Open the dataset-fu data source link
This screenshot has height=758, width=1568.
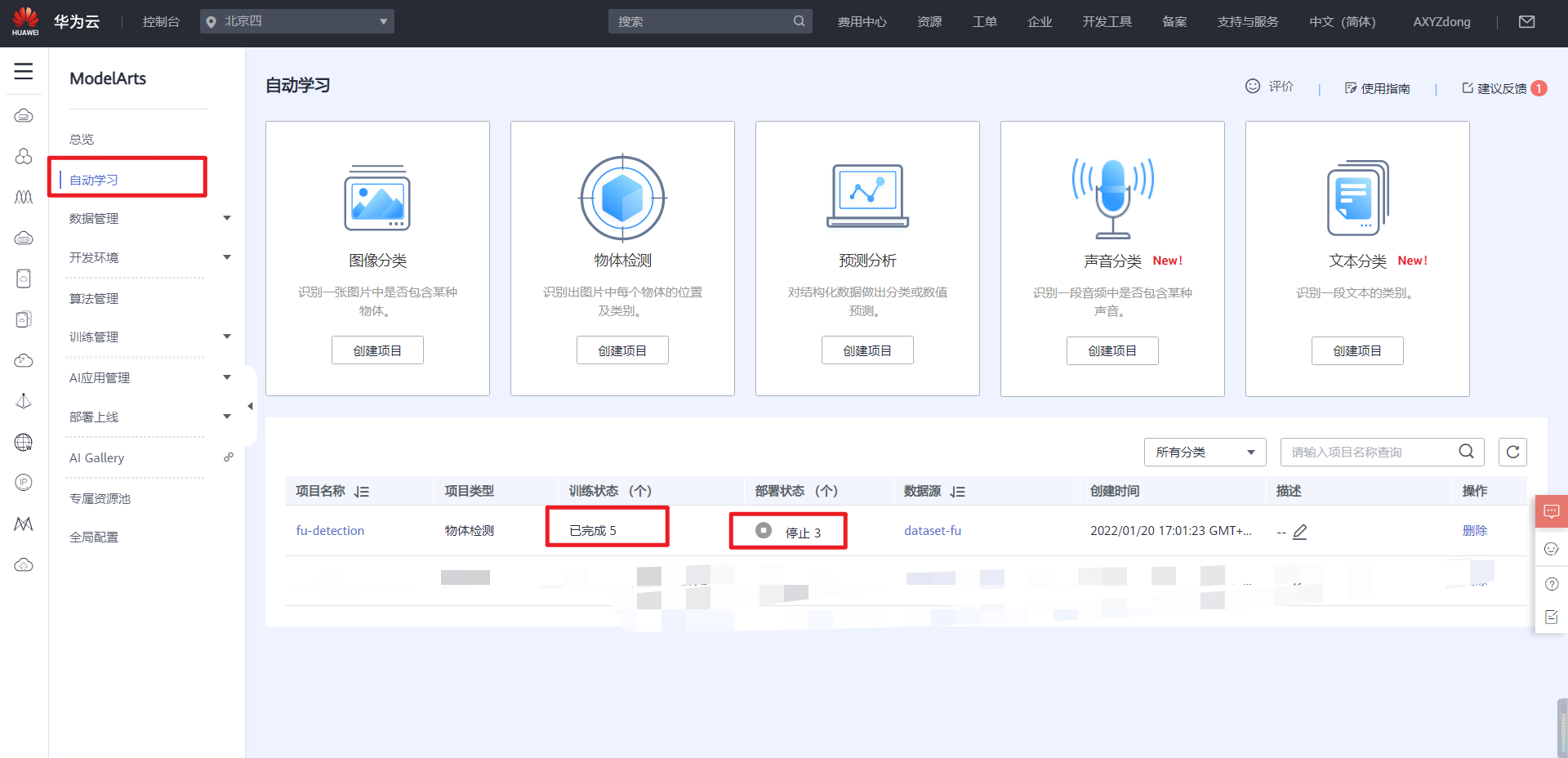tap(933, 531)
